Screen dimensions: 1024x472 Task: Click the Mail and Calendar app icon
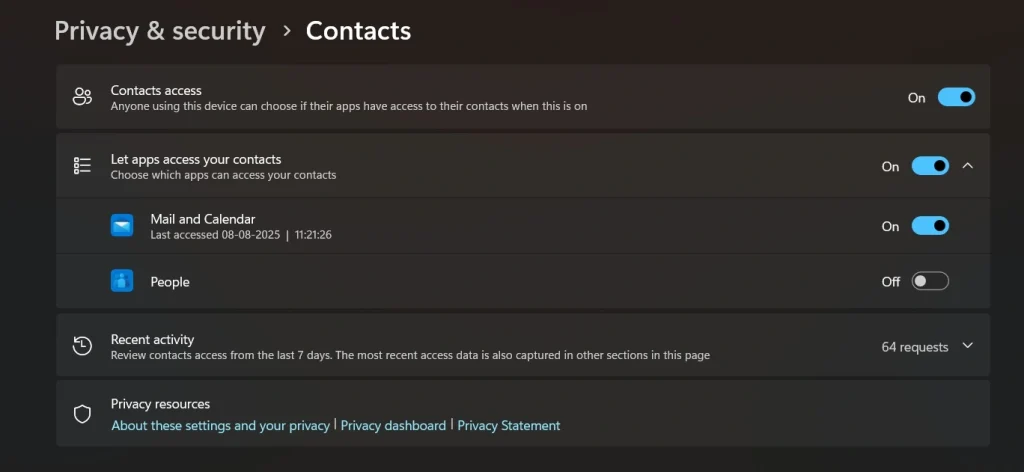pos(122,226)
